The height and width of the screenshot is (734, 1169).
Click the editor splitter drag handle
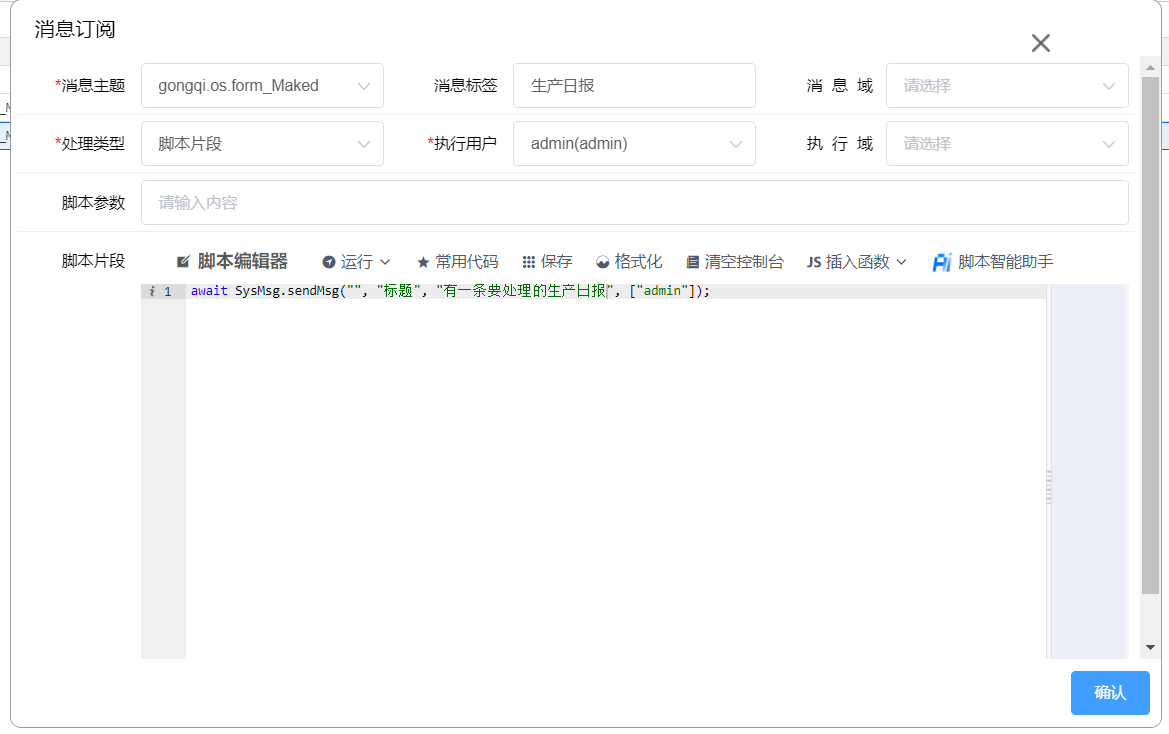pos(1048,487)
